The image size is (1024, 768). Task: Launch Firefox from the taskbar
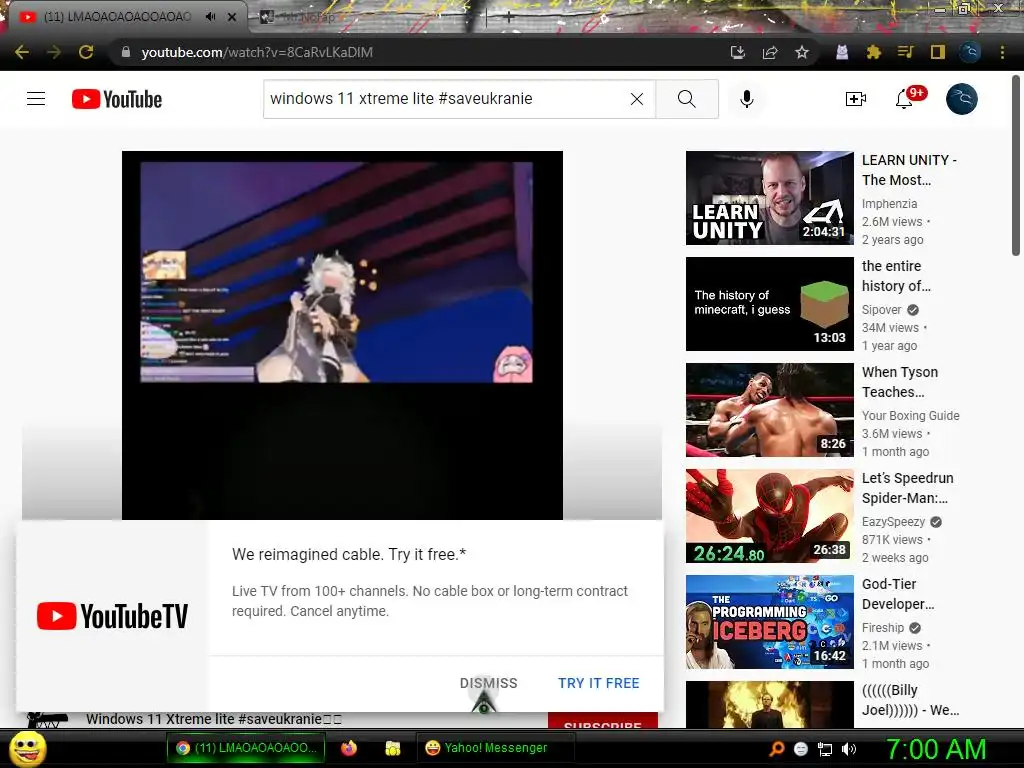coord(349,748)
